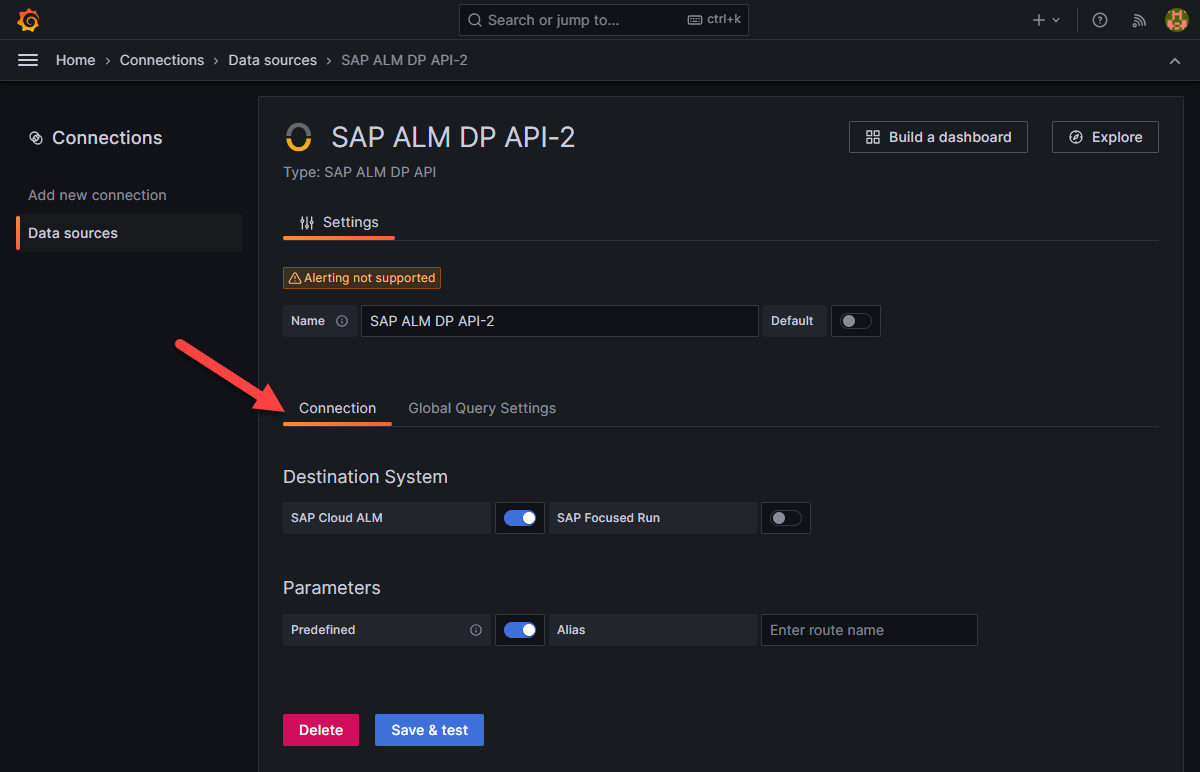This screenshot has width=1200, height=772.
Task: Click the SAP ALM DP API-2 breadcrumb text
Action: click(x=405, y=60)
